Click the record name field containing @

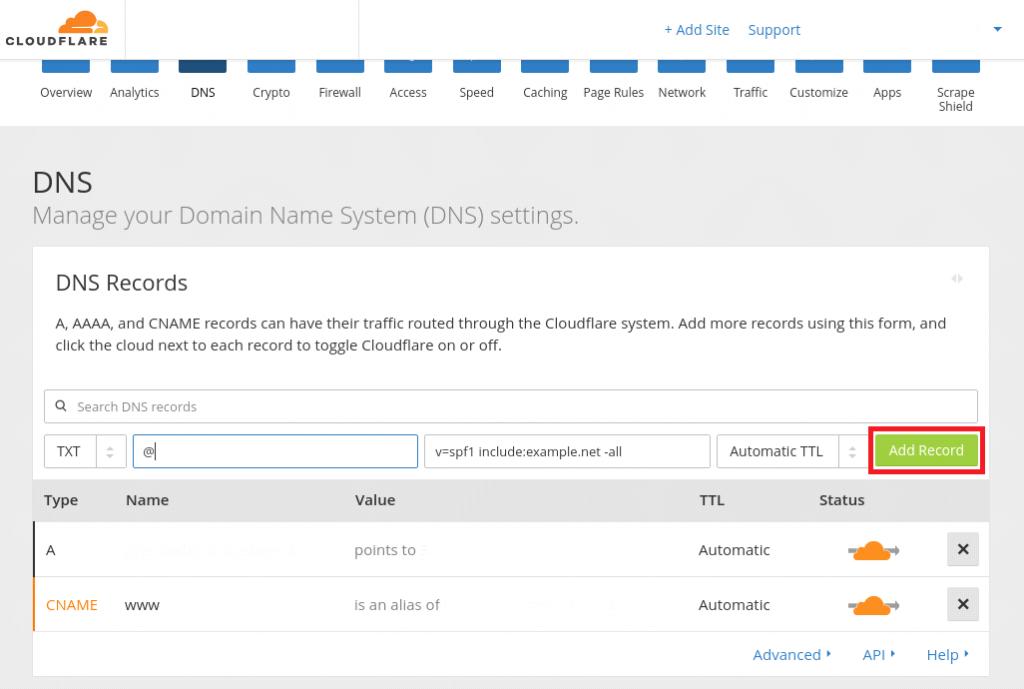275,451
